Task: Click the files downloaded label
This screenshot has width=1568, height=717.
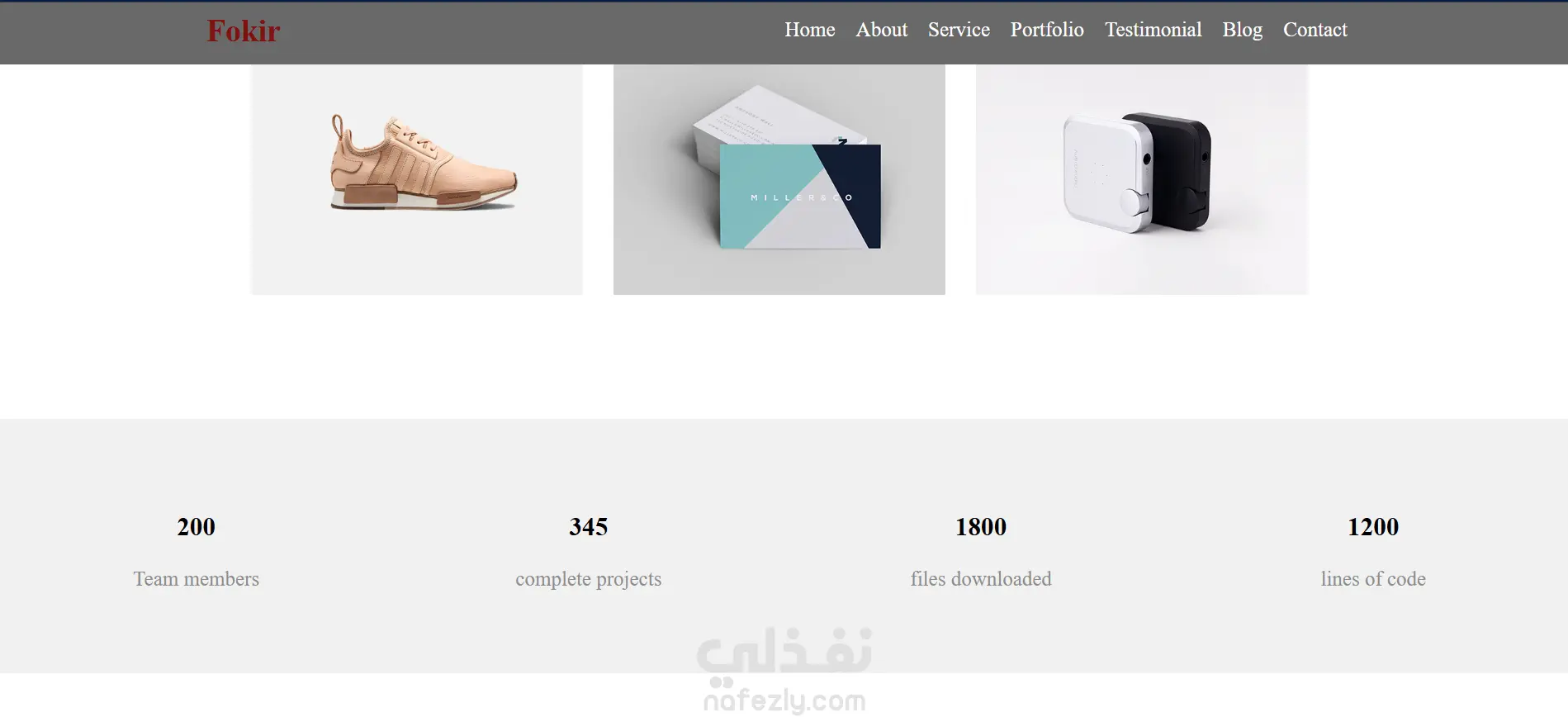Action: (x=981, y=579)
